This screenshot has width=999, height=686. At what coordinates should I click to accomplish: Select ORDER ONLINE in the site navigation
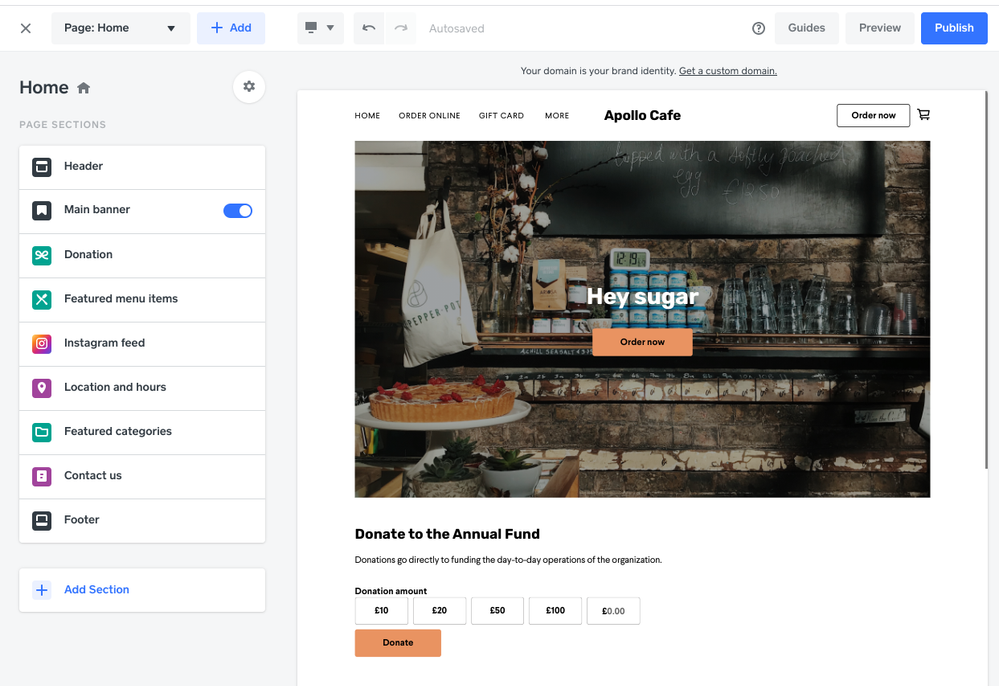click(x=429, y=116)
